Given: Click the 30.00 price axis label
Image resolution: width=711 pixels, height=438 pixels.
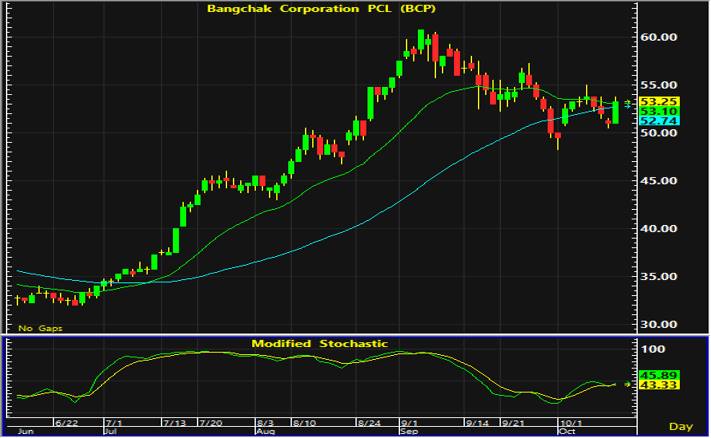Looking at the screenshot, I should tap(658, 325).
